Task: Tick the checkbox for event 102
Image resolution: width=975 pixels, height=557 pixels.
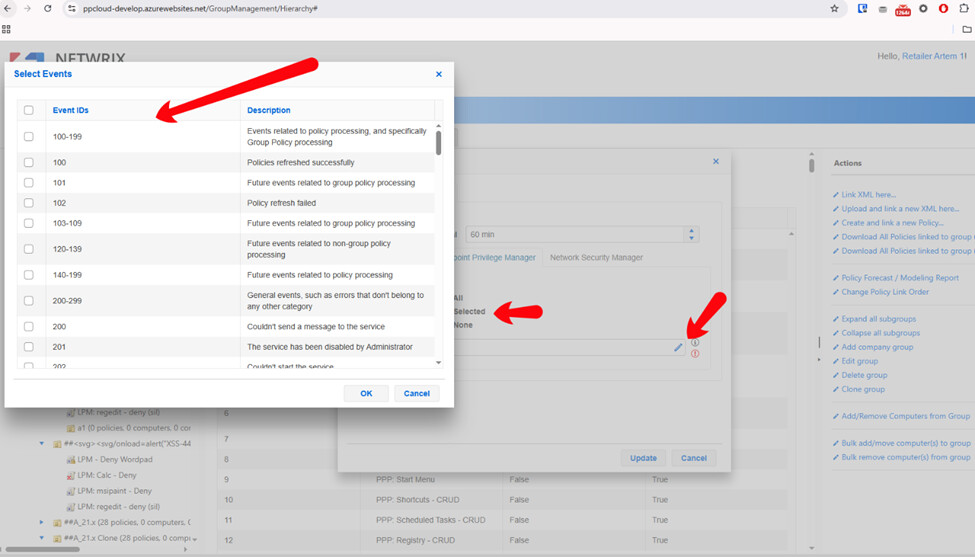Action: [29, 203]
